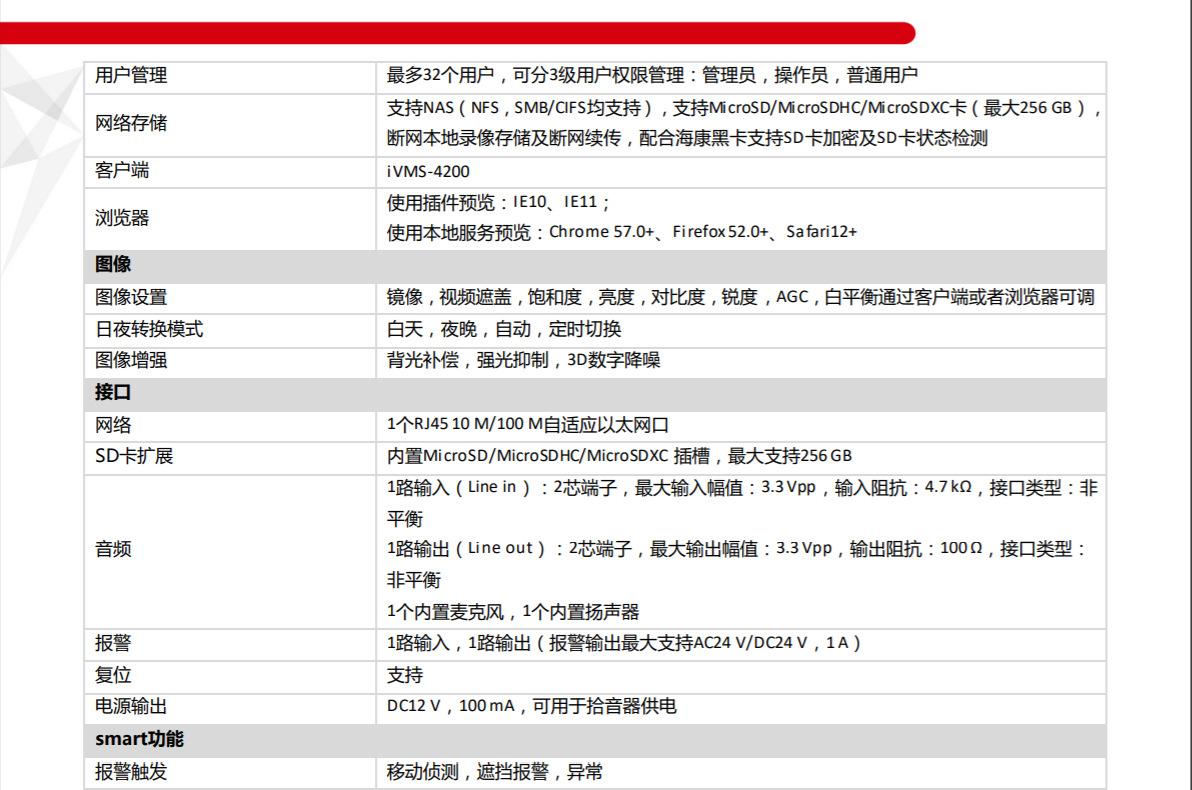Click the '音频' row label

(113, 549)
